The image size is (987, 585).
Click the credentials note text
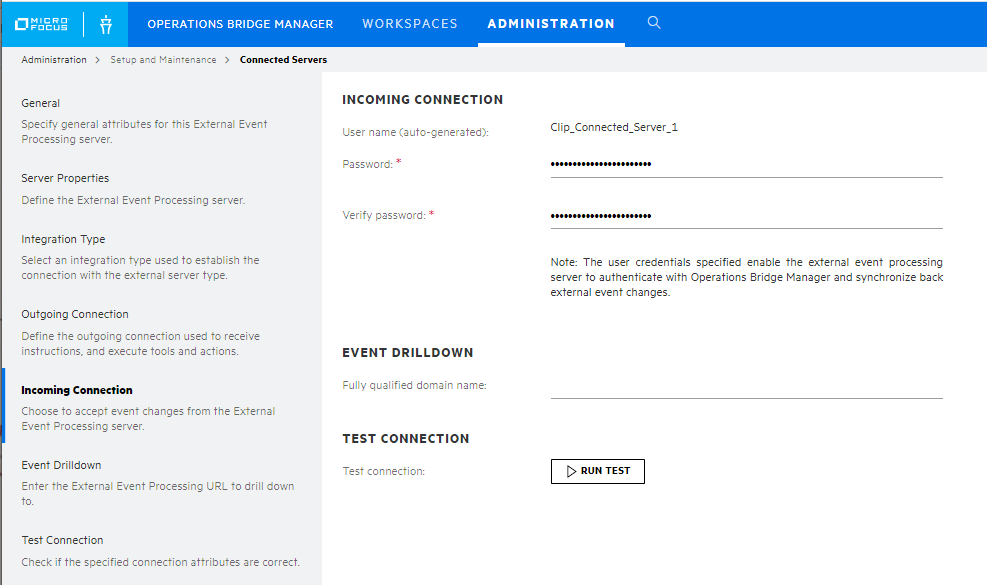(747, 277)
